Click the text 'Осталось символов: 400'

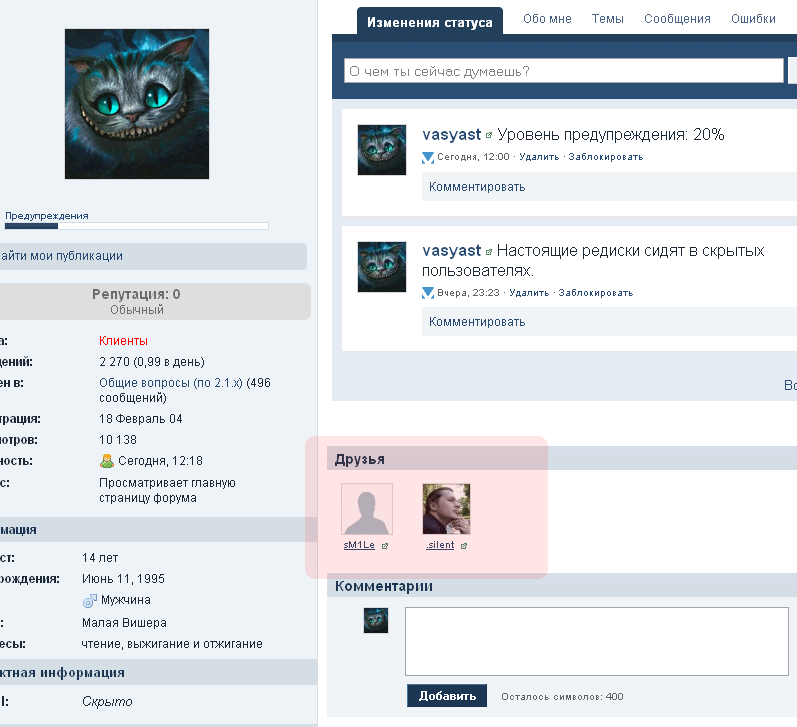(562, 696)
